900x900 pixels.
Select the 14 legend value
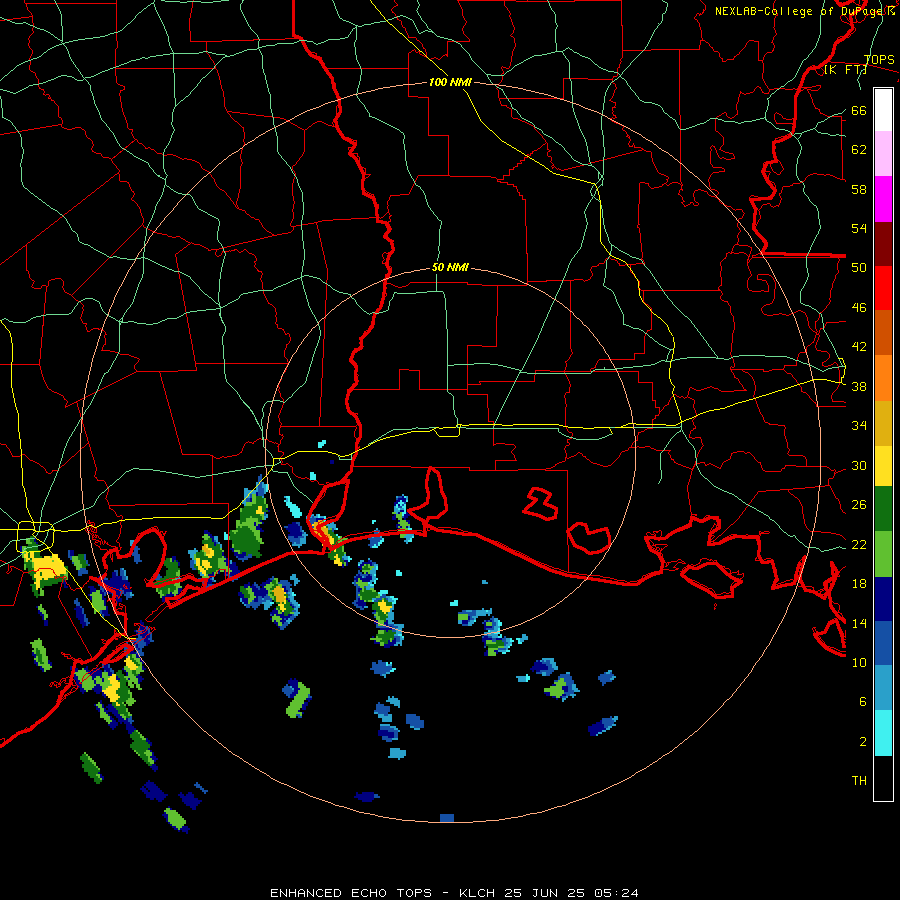(x=859, y=623)
